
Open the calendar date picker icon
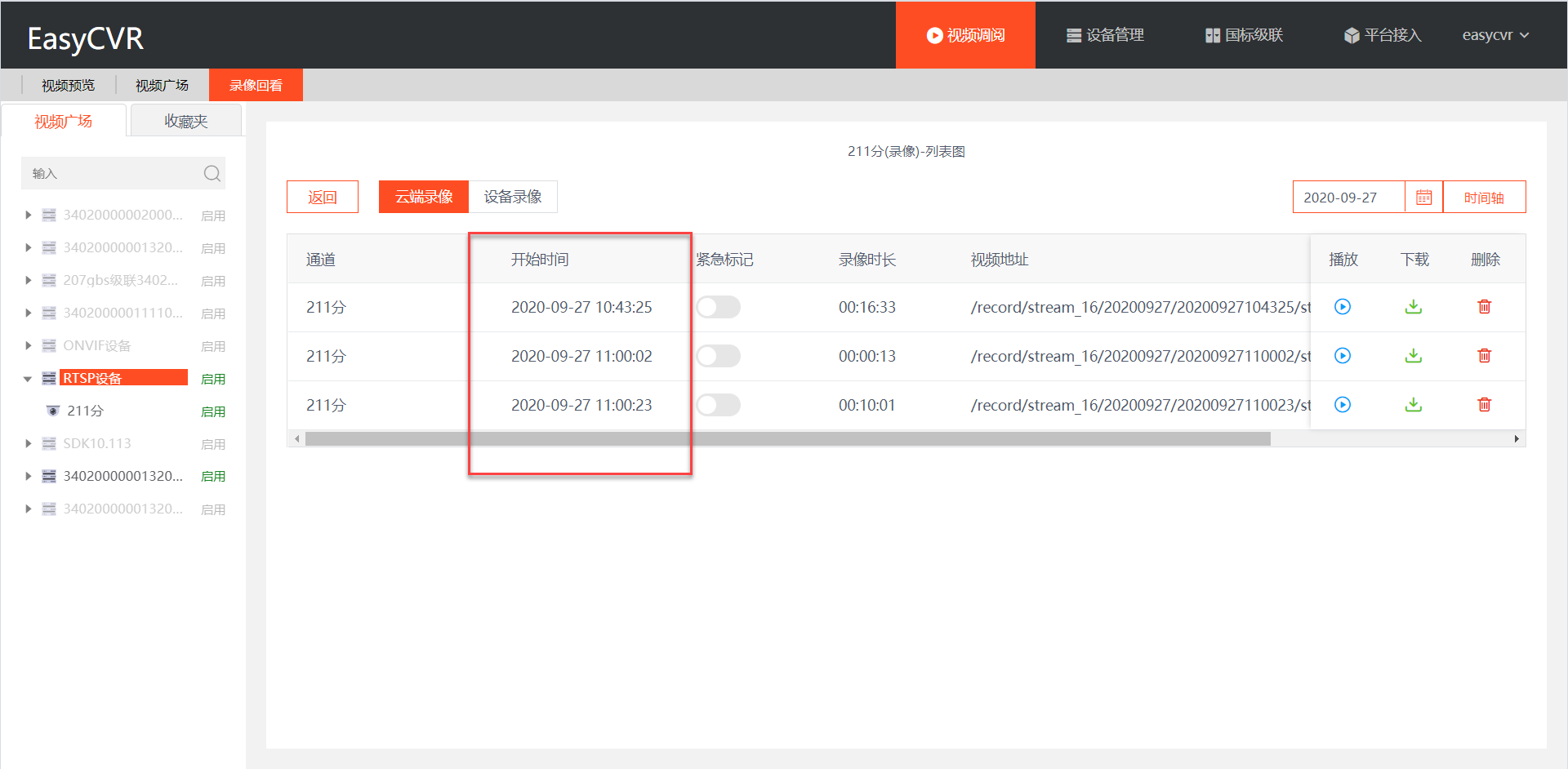point(1423,198)
